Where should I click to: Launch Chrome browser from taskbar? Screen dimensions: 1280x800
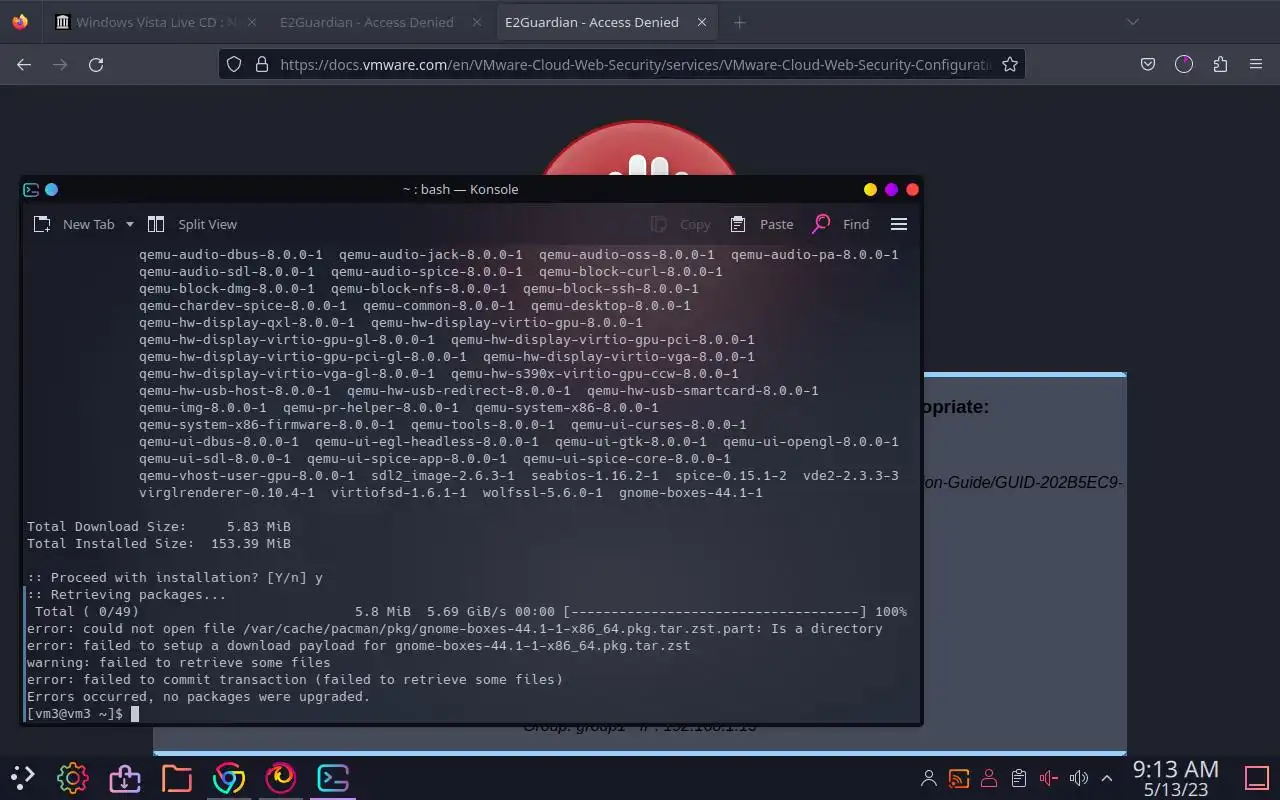(x=228, y=777)
